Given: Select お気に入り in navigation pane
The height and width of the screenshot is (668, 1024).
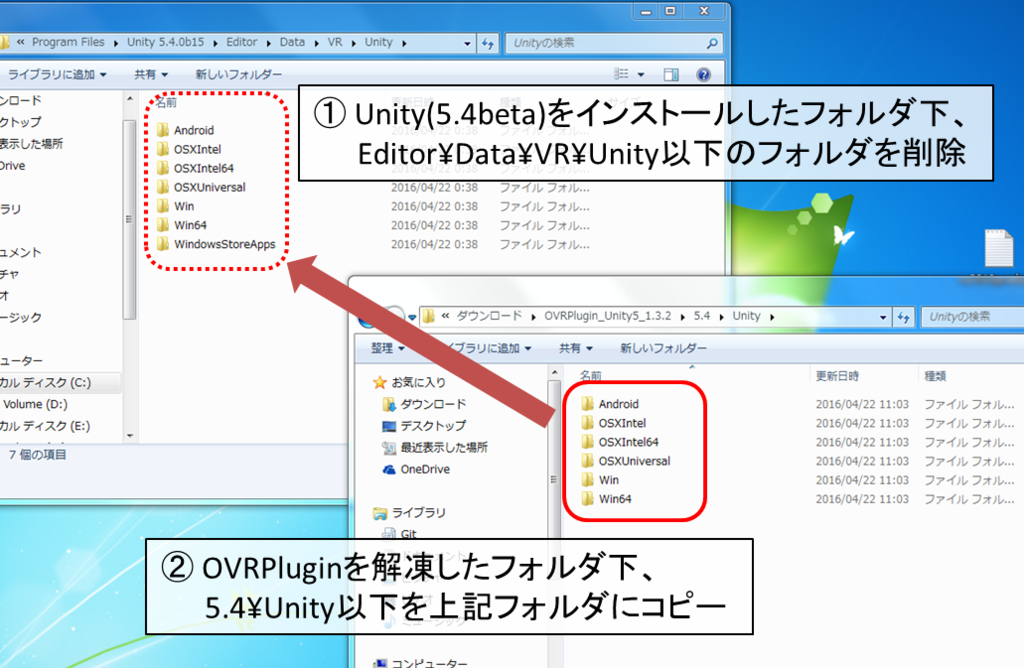Looking at the screenshot, I should click(x=410, y=382).
